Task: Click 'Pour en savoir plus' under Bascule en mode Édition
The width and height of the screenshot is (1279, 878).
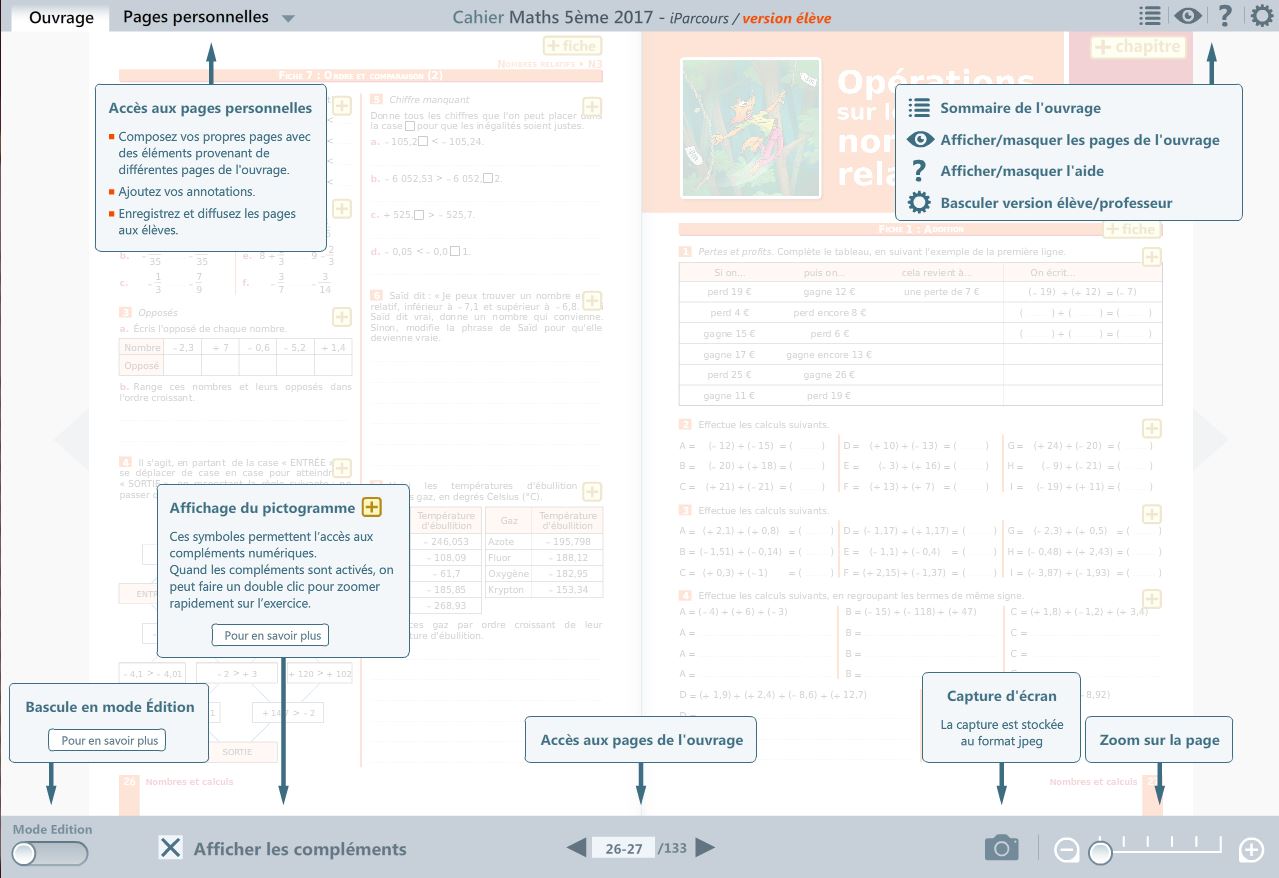Action: tap(107, 741)
